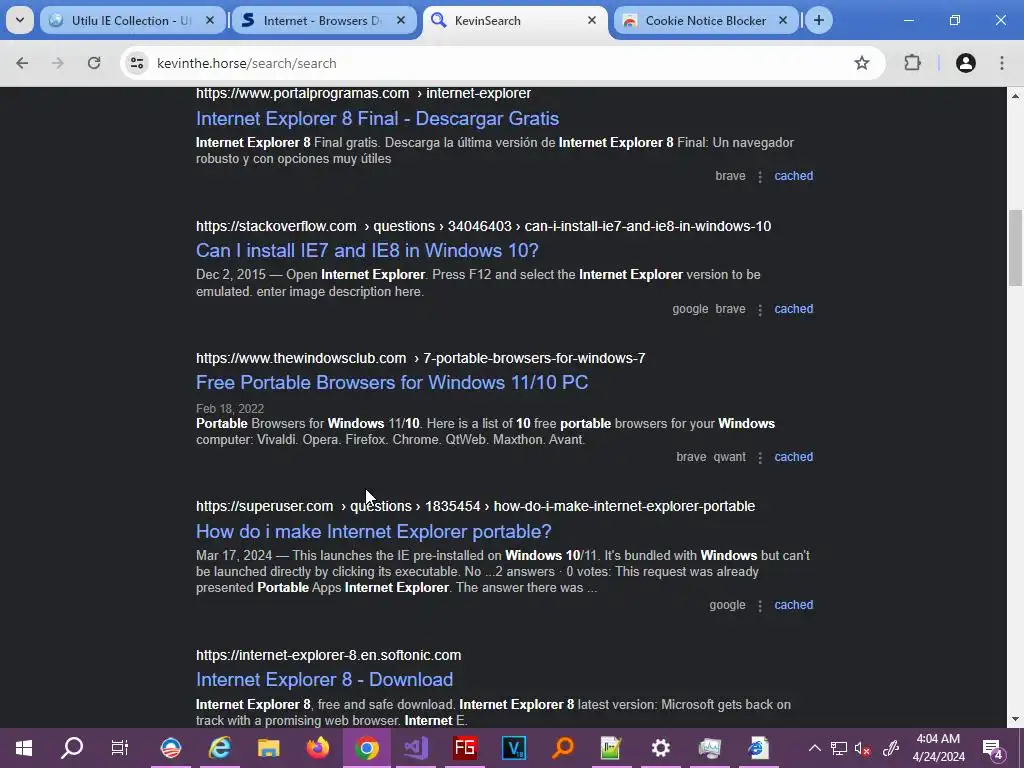Unmute the volume tray icon
The height and width of the screenshot is (768, 1024).
click(863, 748)
